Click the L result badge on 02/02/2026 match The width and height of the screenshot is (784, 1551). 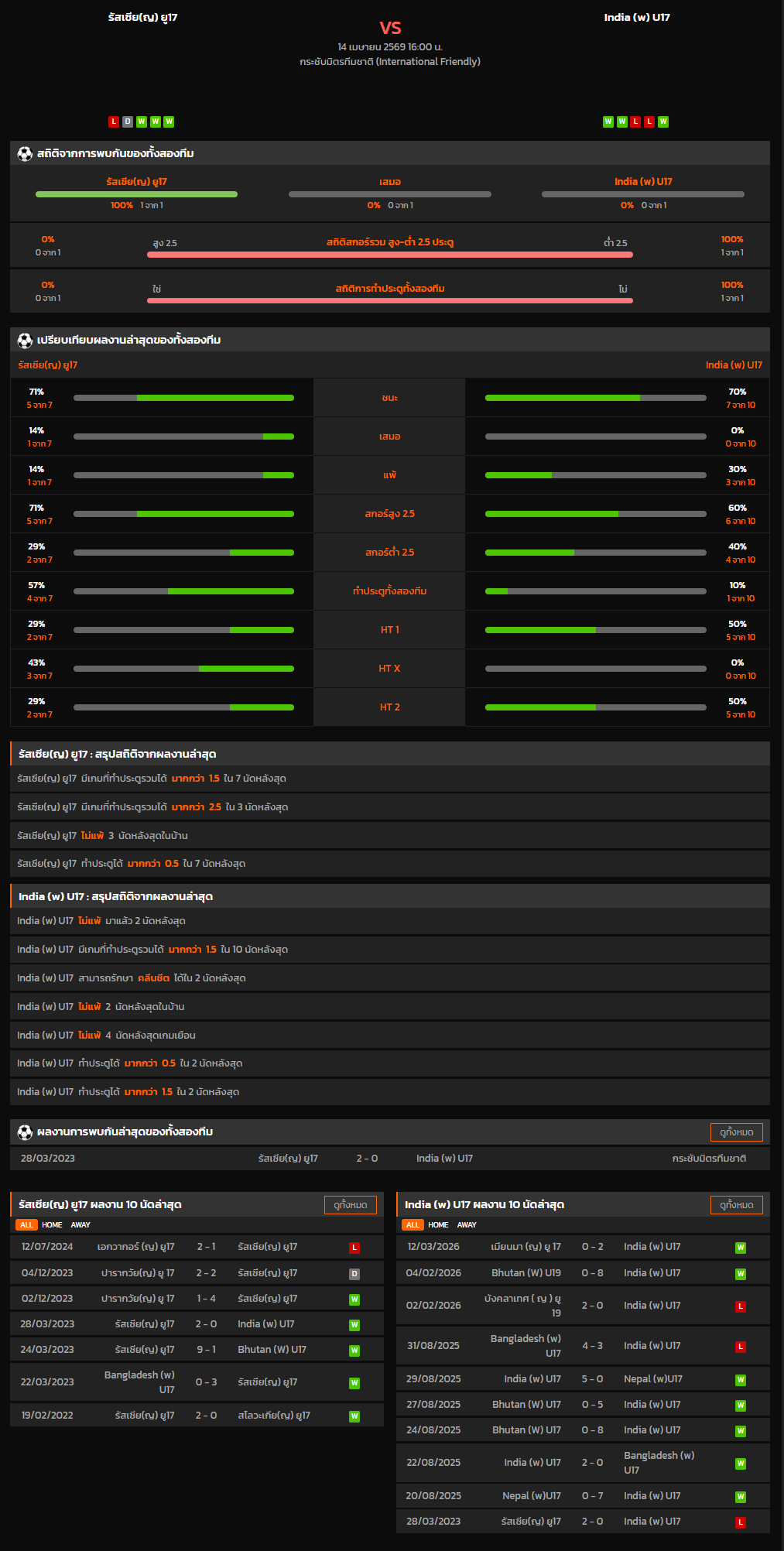[741, 1306]
